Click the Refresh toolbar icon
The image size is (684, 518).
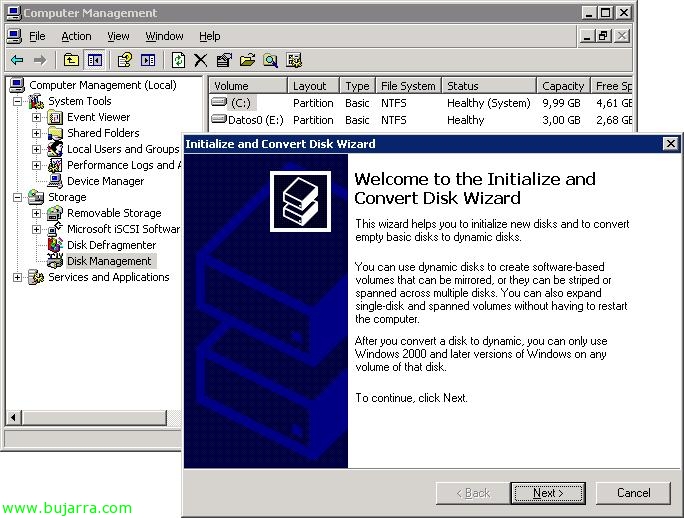[x=178, y=60]
